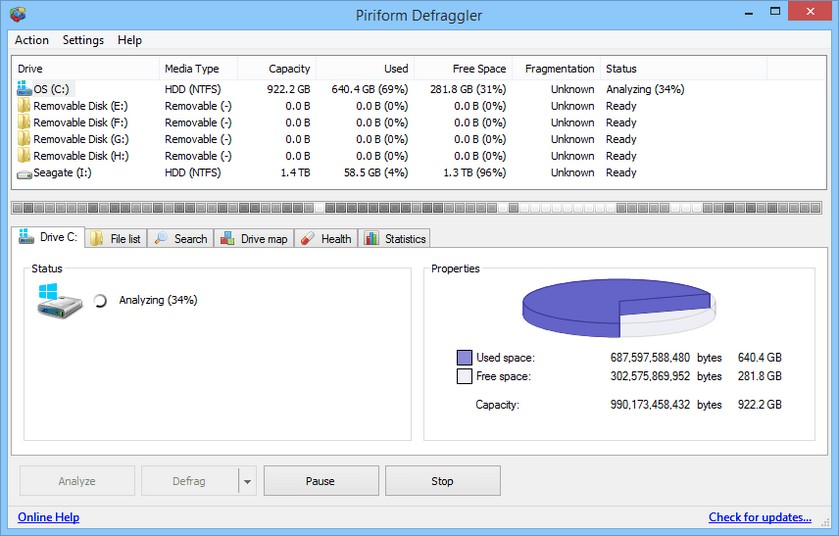Click the Windows drive icon on Drive C: tab

coord(26,236)
